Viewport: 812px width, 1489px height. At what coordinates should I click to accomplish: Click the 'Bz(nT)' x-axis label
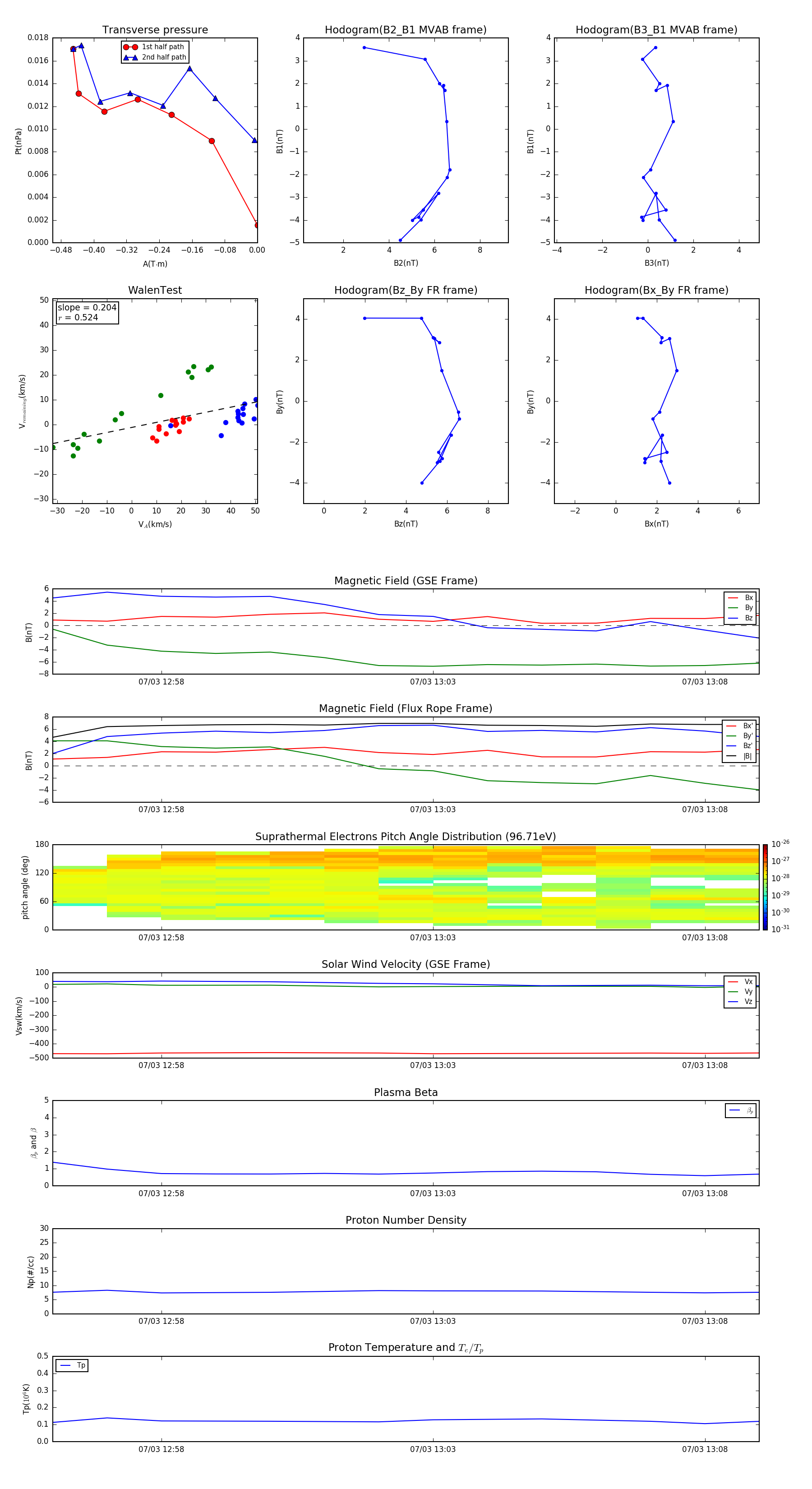click(406, 524)
